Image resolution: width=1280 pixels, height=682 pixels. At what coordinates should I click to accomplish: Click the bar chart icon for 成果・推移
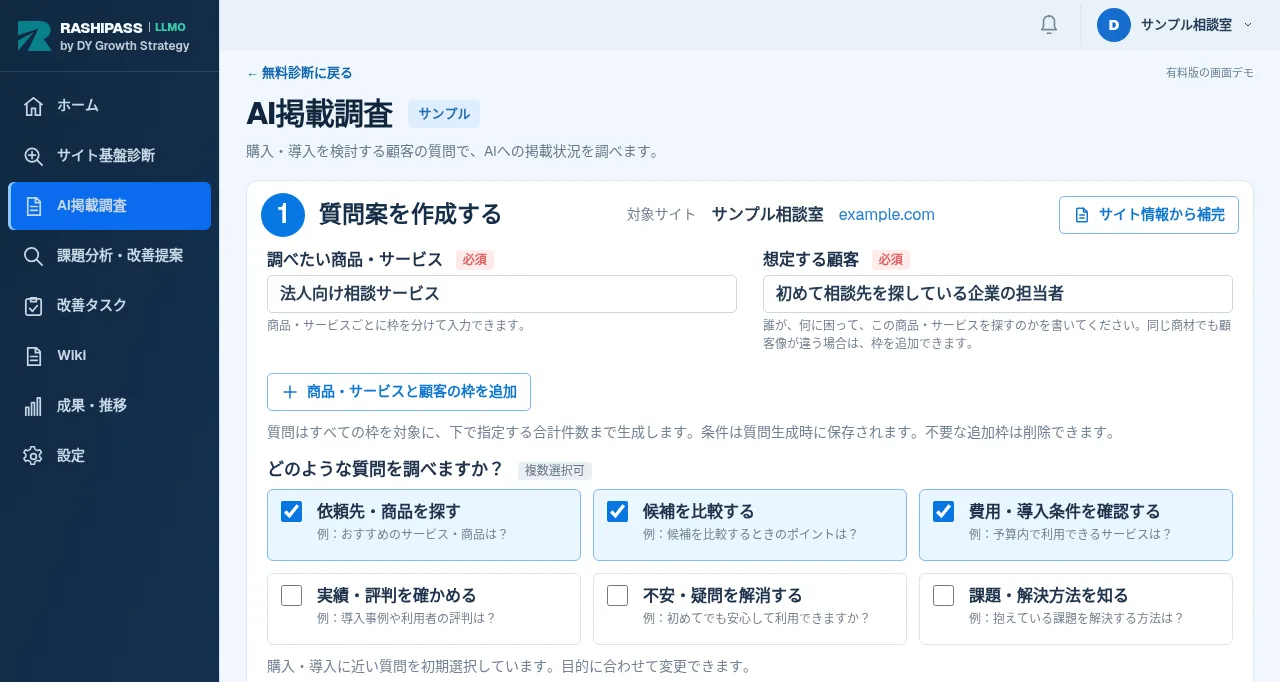point(33,406)
